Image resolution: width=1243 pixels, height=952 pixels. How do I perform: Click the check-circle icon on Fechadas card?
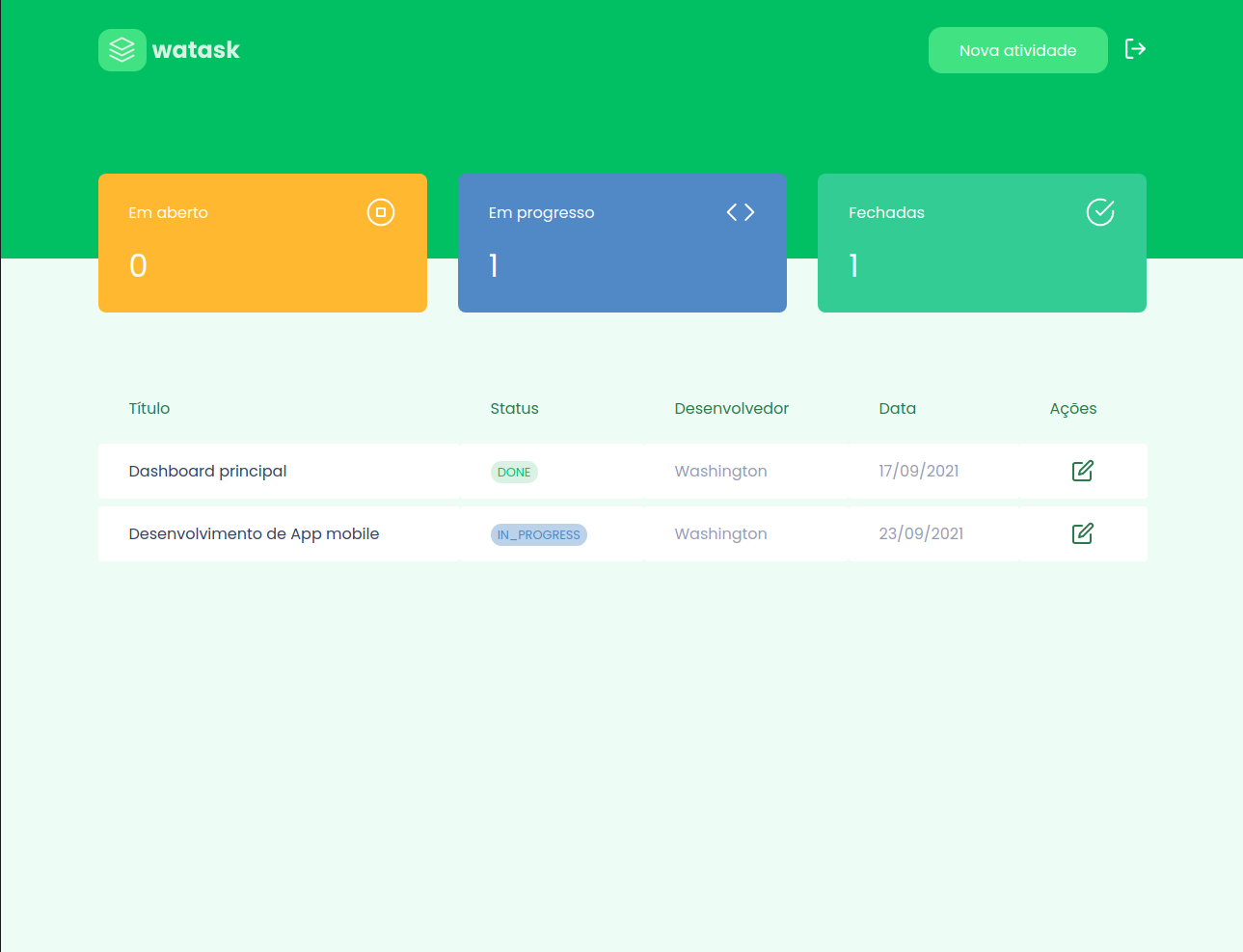(x=1100, y=212)
